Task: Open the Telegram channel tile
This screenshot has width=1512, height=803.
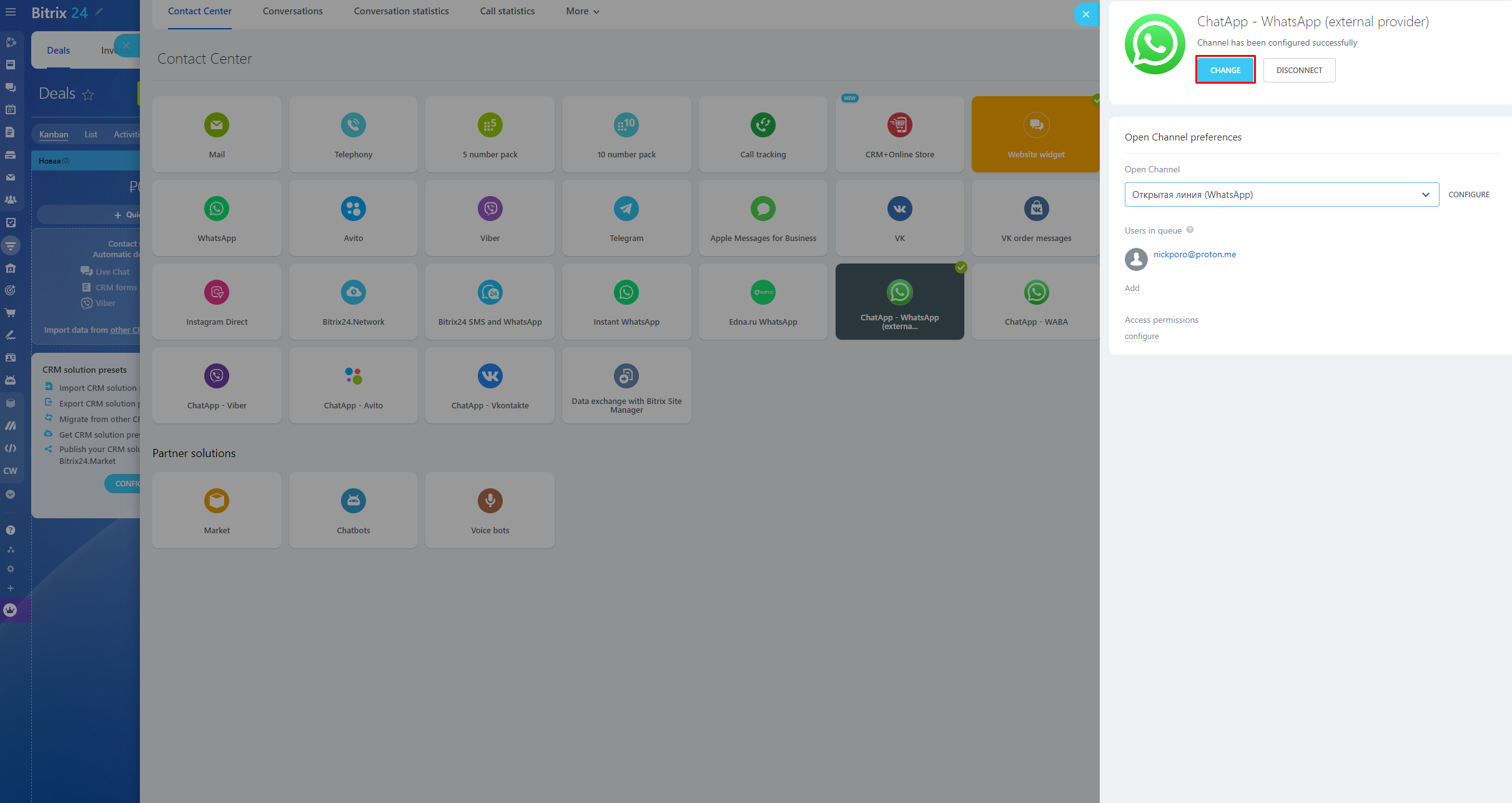Action: point(626,218)
